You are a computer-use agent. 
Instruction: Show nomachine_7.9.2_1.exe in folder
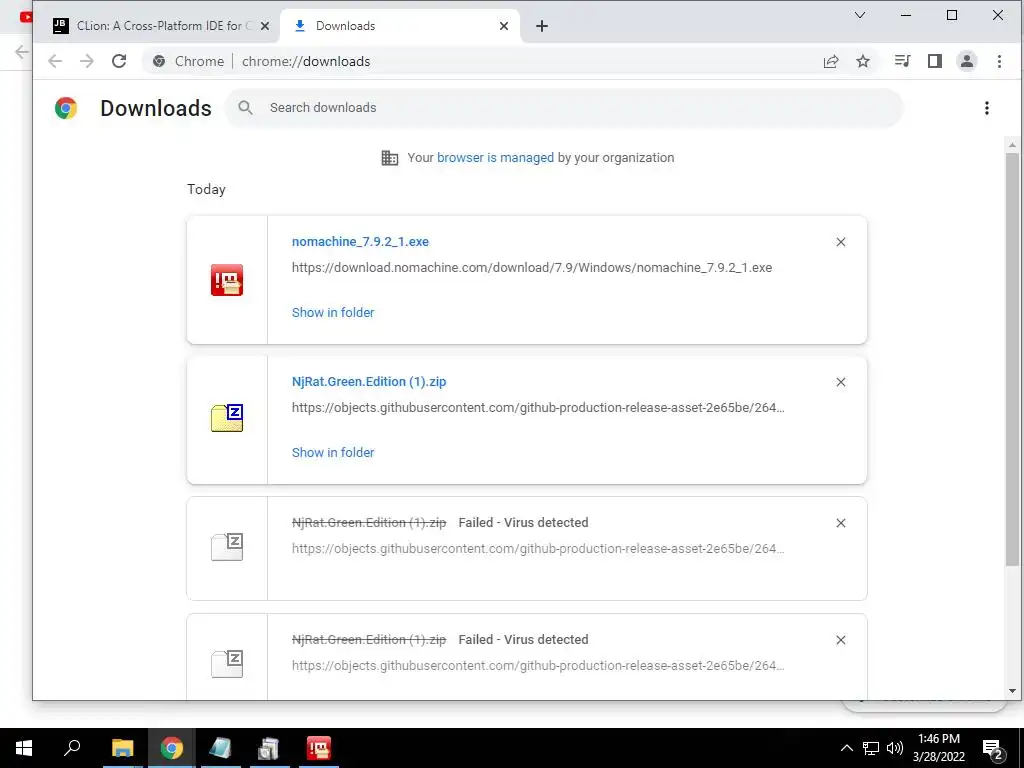click(333, 313)
